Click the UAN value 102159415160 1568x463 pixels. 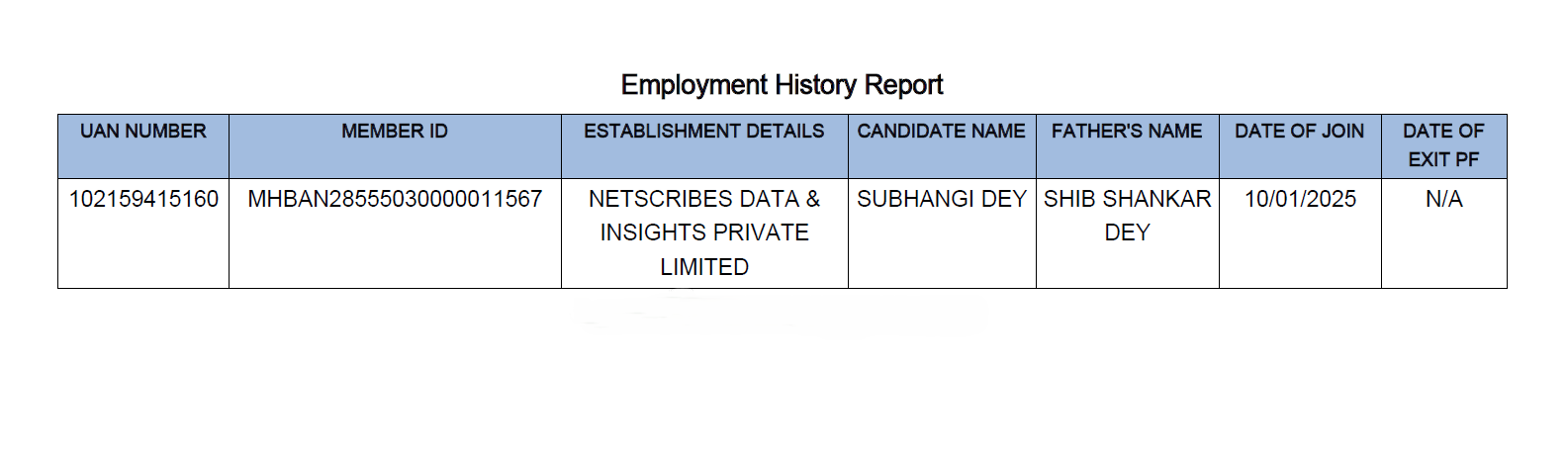click(143, 199)
